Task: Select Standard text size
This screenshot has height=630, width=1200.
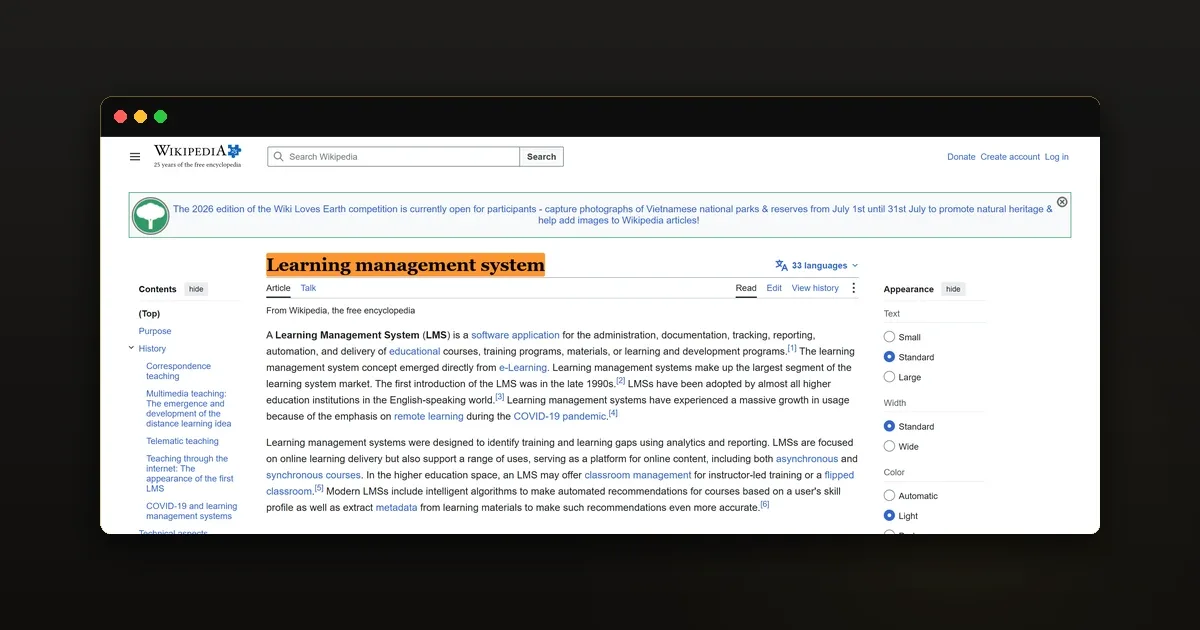Action: tap(889, 357)
